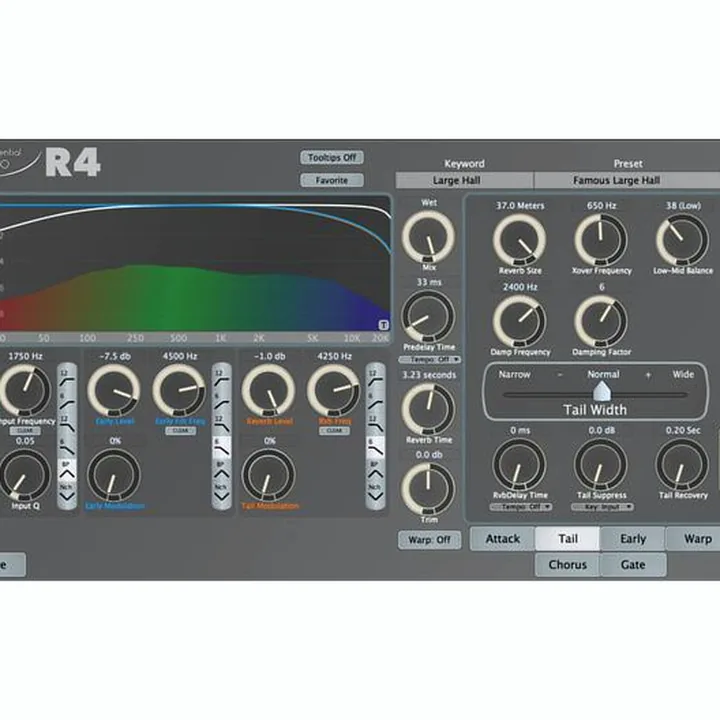Image resolution: width=720 pixels, height=720 pixels.
Task: Open Tempo: Off dropdown under RvbDelay Time
Action: 521,507
